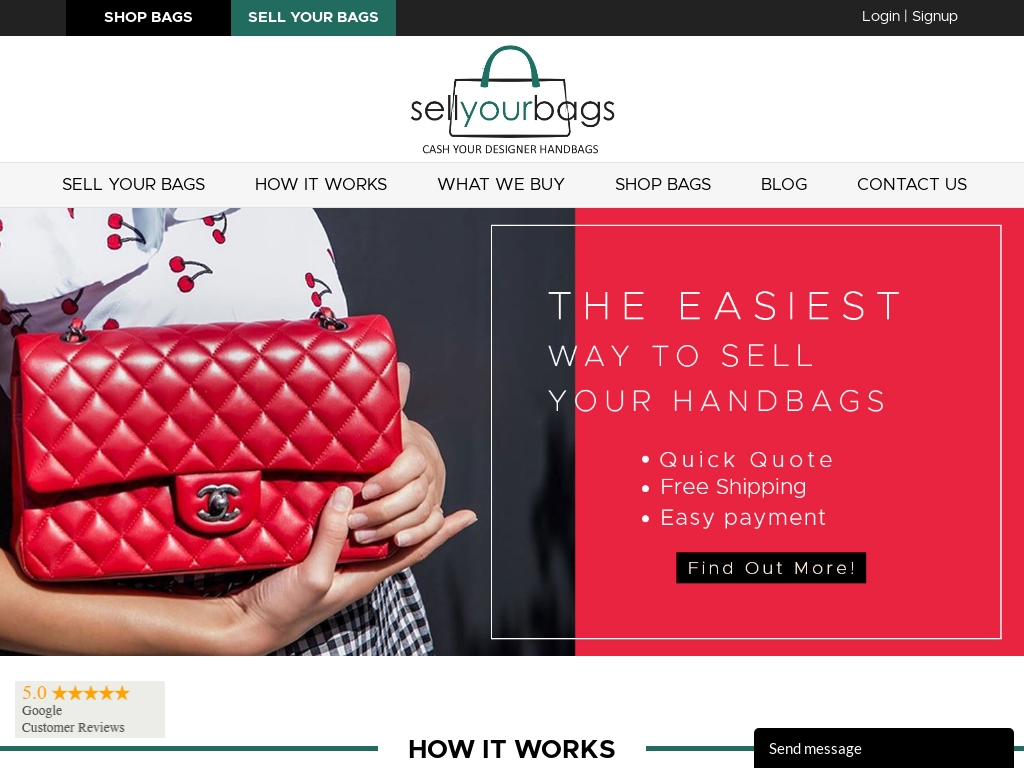Go to How It Works menu item
This screenshot has height=768, width=1024.
coord(321,184)
